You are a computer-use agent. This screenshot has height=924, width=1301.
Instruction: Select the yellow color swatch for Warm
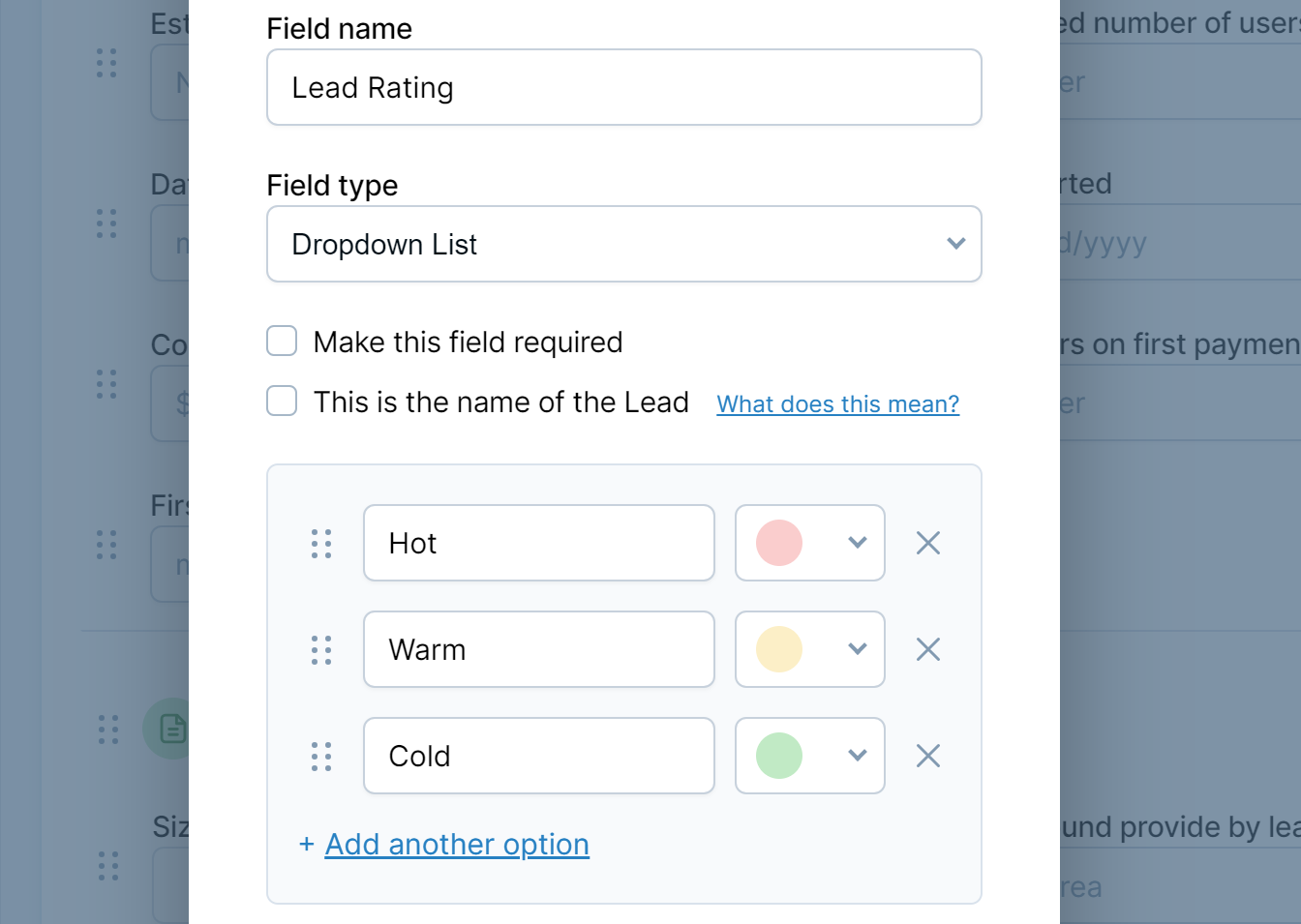point(777,649)
